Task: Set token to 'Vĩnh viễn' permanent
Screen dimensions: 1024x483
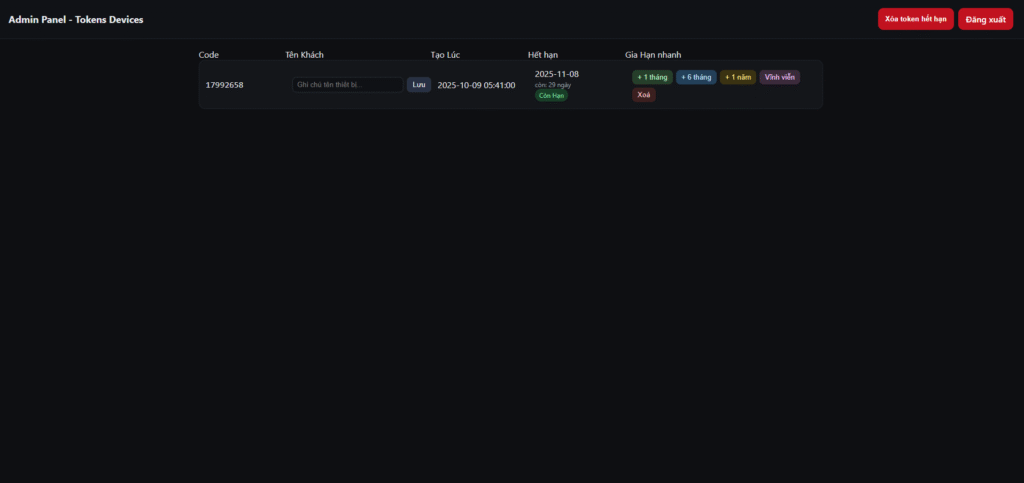Action: point(780,77)
